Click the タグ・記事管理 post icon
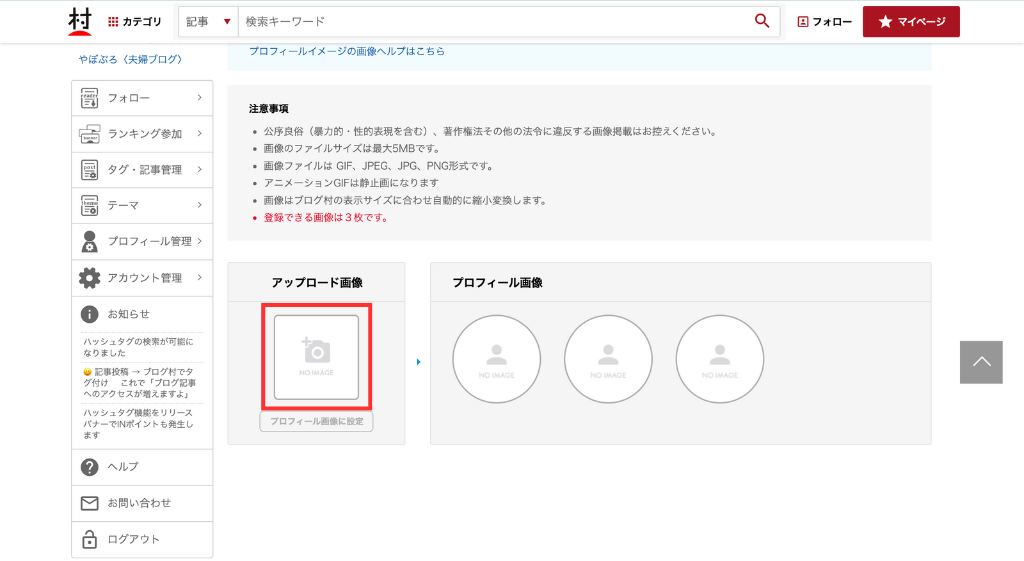This screenshot has width=1024, height=561. (89, 170)
